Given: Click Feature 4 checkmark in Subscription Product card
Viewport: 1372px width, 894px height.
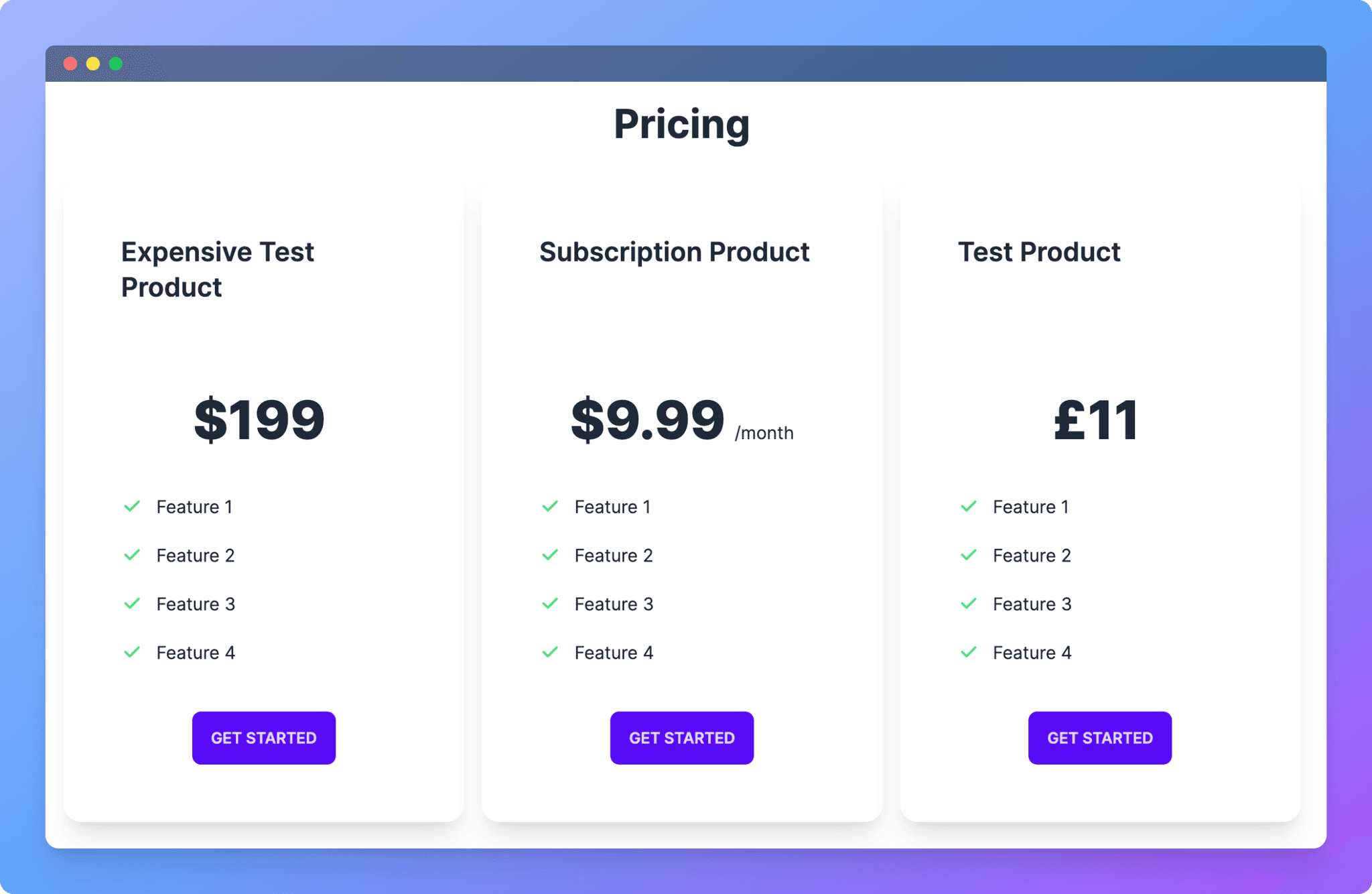Looking at the screenshot, I should coord(550,652).
